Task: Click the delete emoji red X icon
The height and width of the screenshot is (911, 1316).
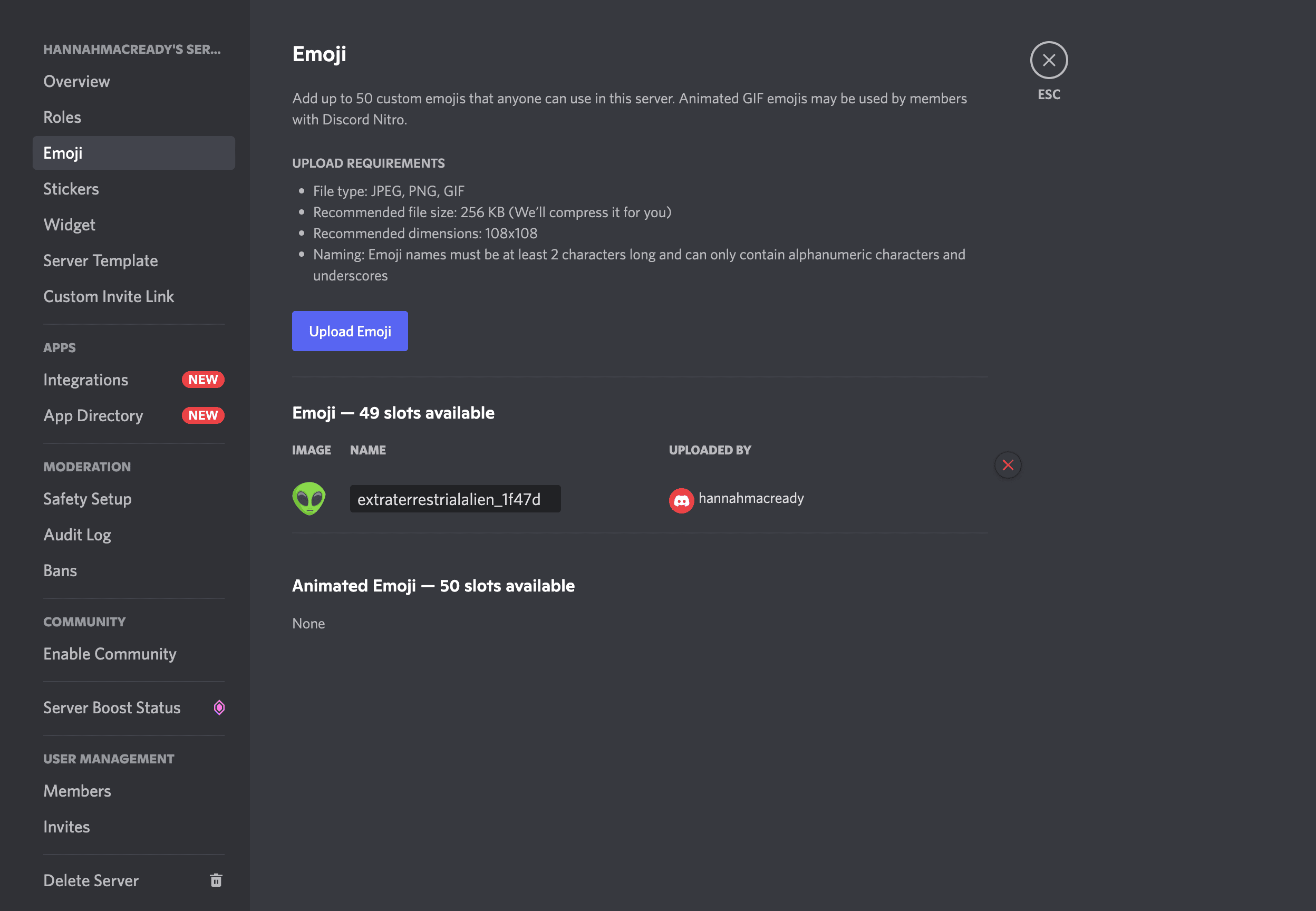Action: 1007,464
